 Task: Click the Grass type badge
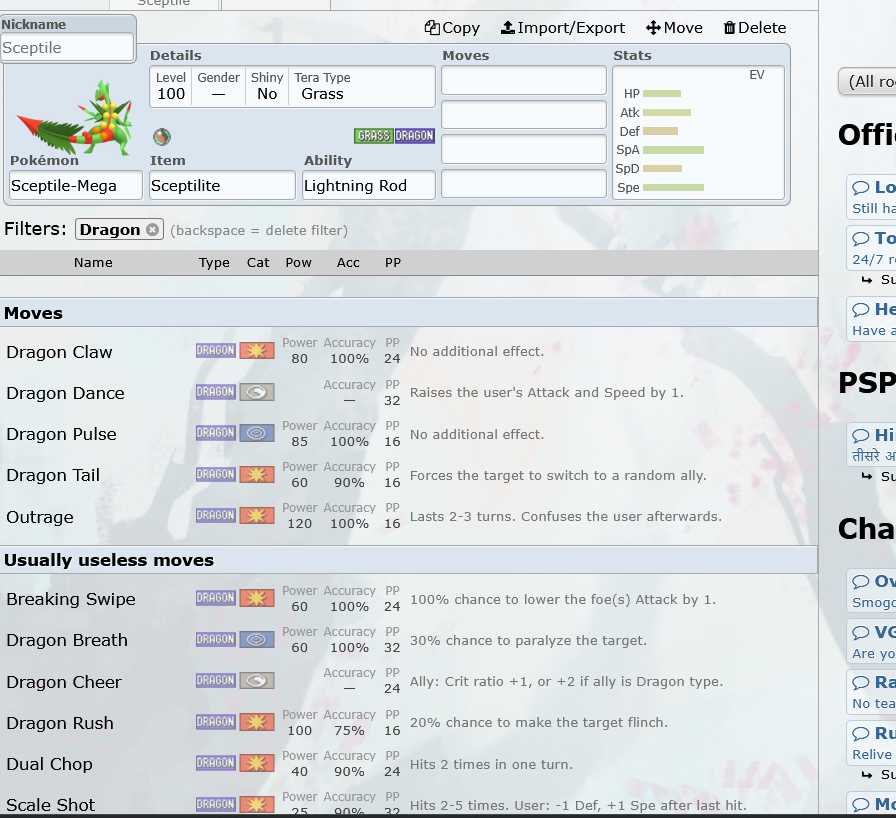tap(374, 136)
